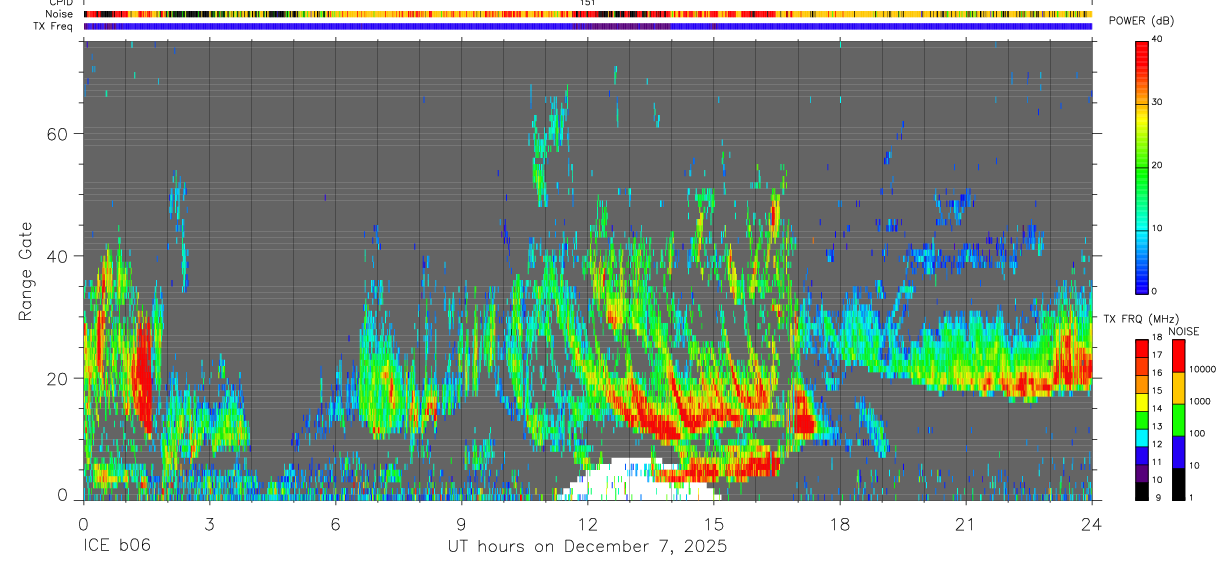Click the 18 tick on the UT hours axis
The image size is (1228, 567).
tap(840, 523)
